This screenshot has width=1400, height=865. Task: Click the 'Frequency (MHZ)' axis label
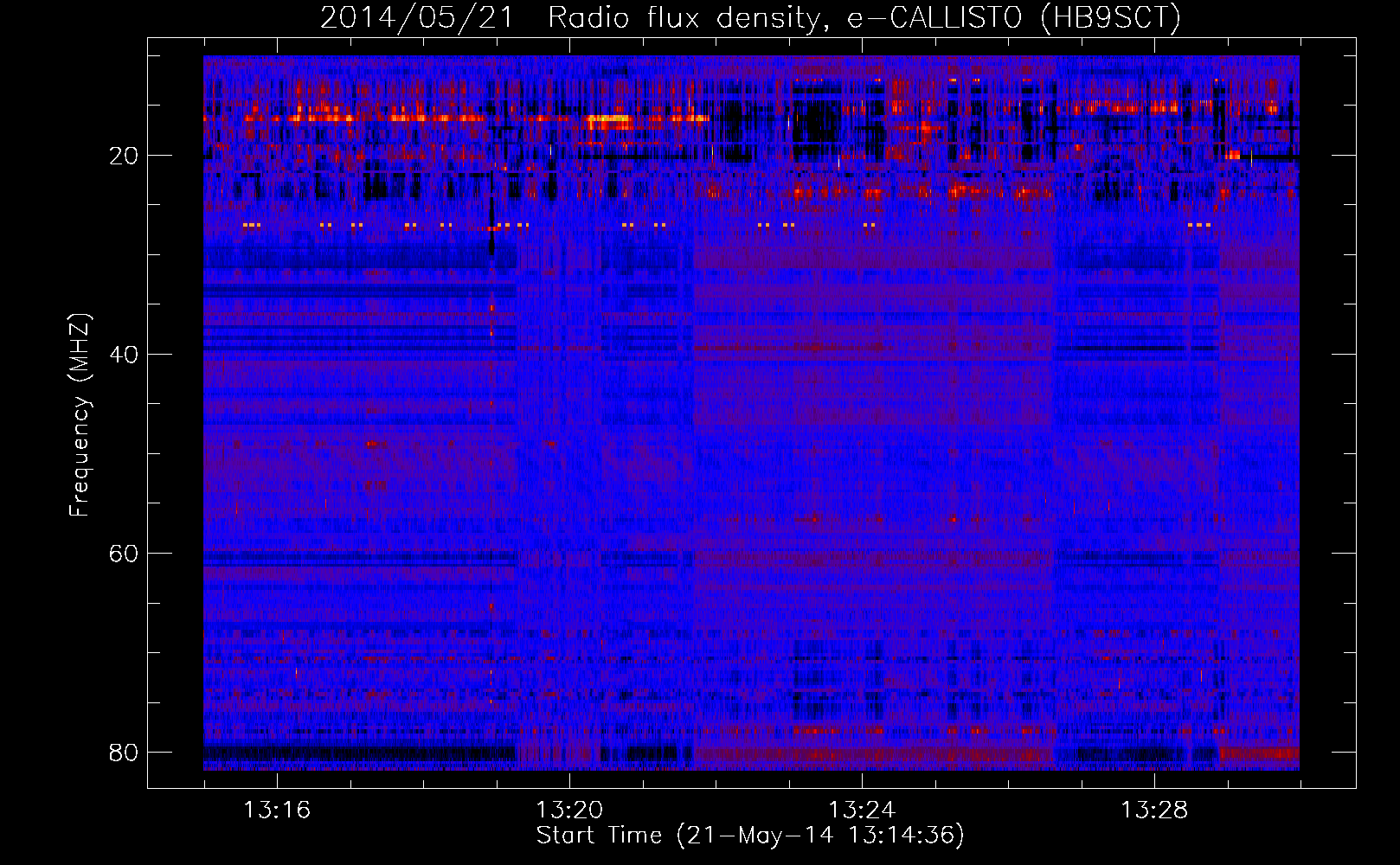(x=79, y=415)
